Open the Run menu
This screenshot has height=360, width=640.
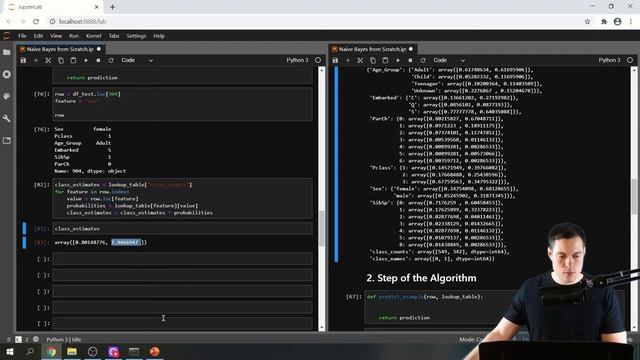[x=74, y=36]
